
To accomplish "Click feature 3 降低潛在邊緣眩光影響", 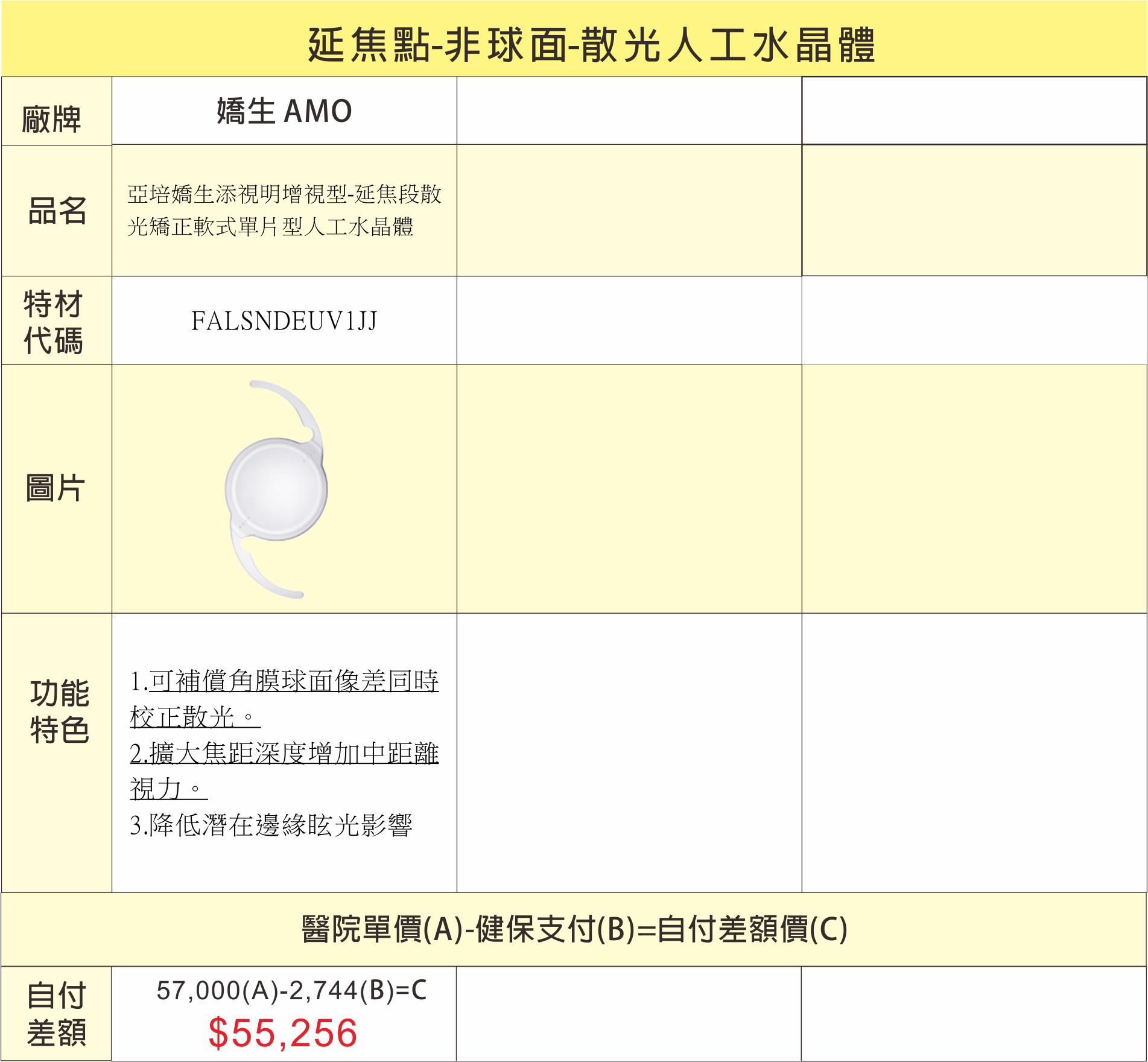I will tap(271, 825).
